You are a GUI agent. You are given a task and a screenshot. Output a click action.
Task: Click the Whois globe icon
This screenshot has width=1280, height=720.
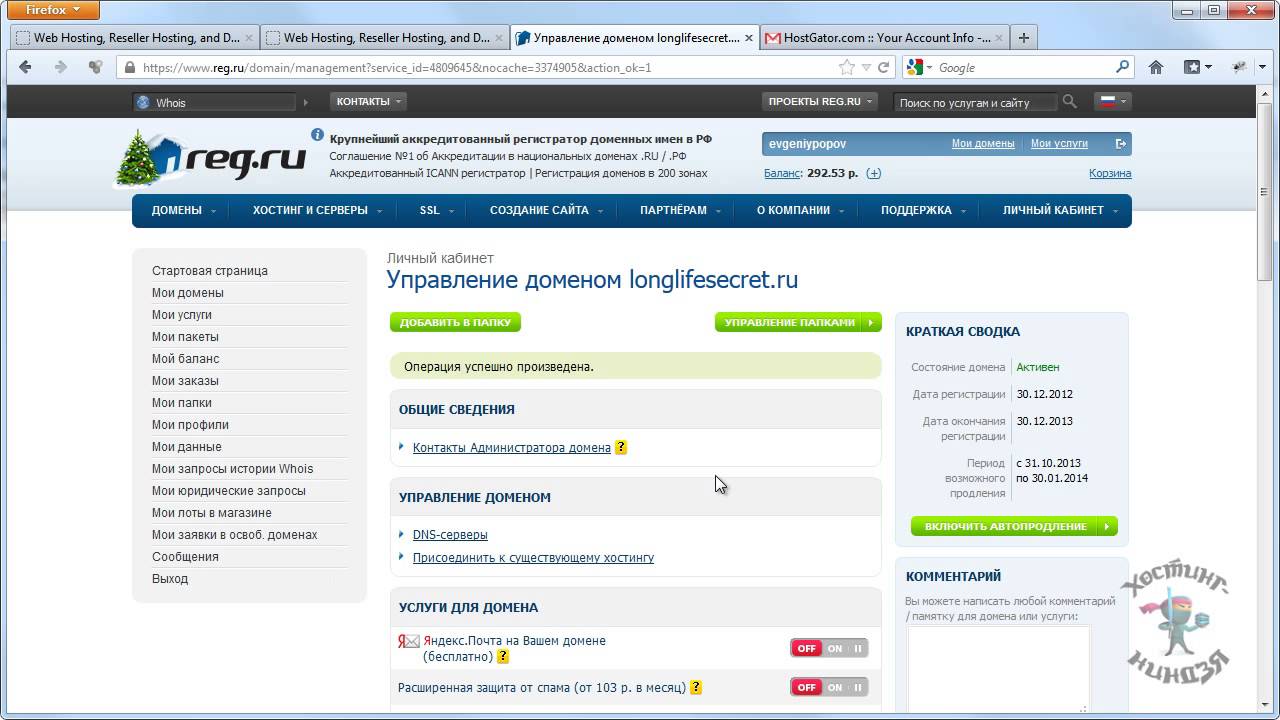click(x=143, y=102)
